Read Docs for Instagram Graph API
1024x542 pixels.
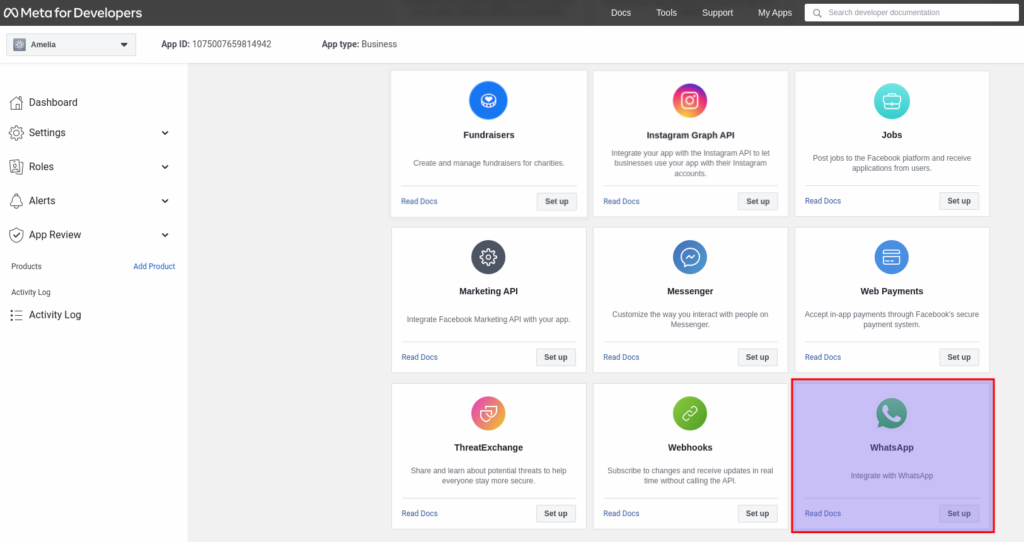(x=621, y=201)
